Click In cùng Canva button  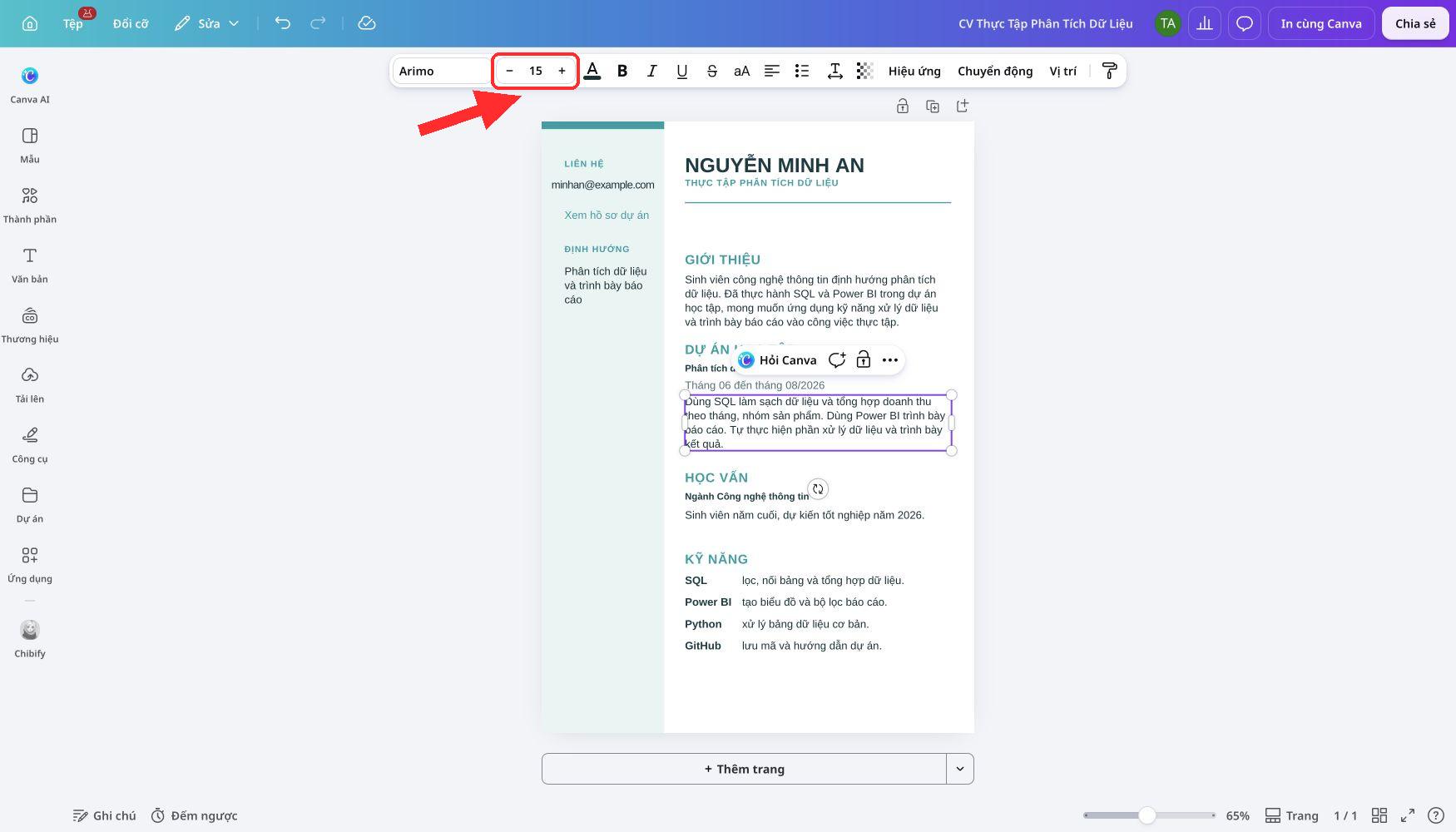[1321, 23]
